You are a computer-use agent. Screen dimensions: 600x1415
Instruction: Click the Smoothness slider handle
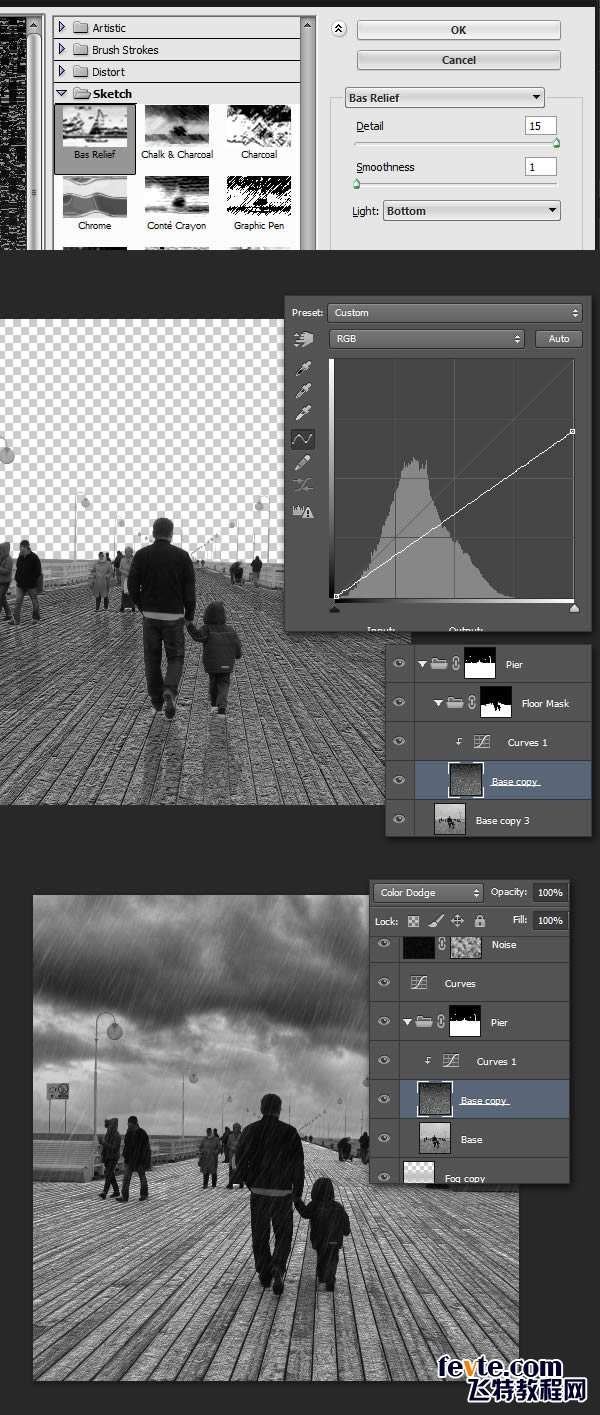[356, 184]
